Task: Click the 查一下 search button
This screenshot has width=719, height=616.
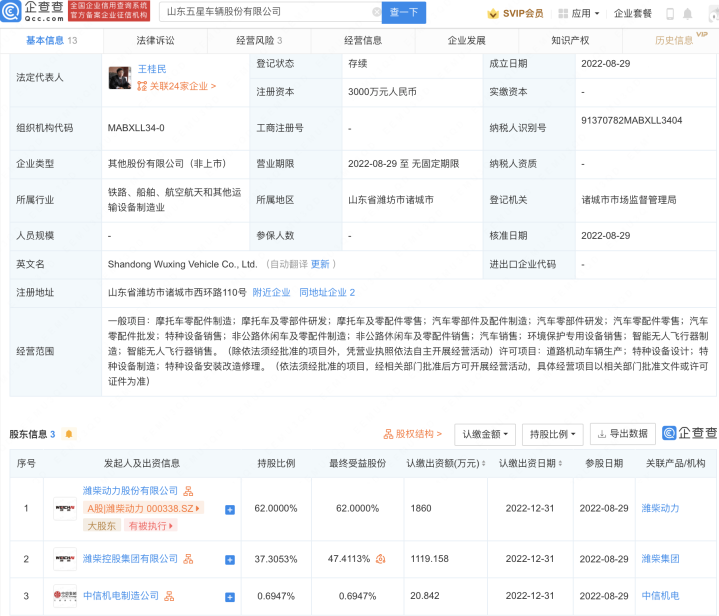Action: 404,12
